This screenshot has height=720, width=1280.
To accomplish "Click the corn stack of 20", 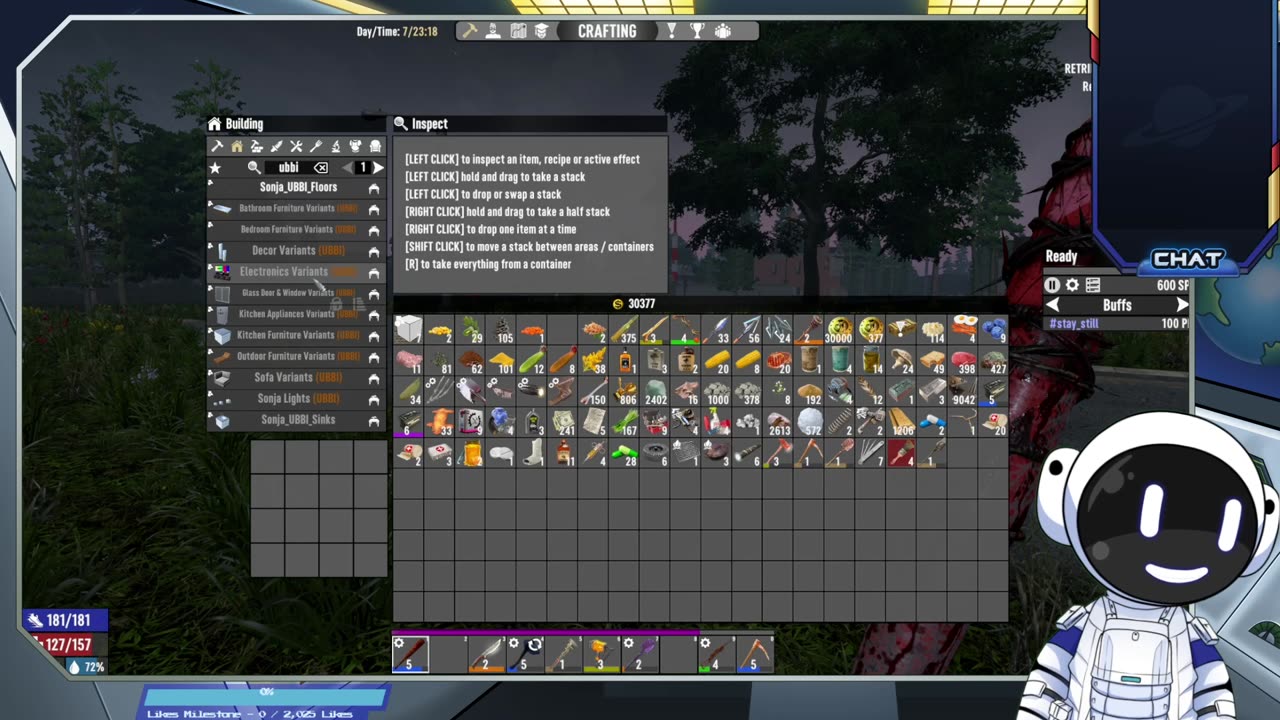I will point(716,361).
